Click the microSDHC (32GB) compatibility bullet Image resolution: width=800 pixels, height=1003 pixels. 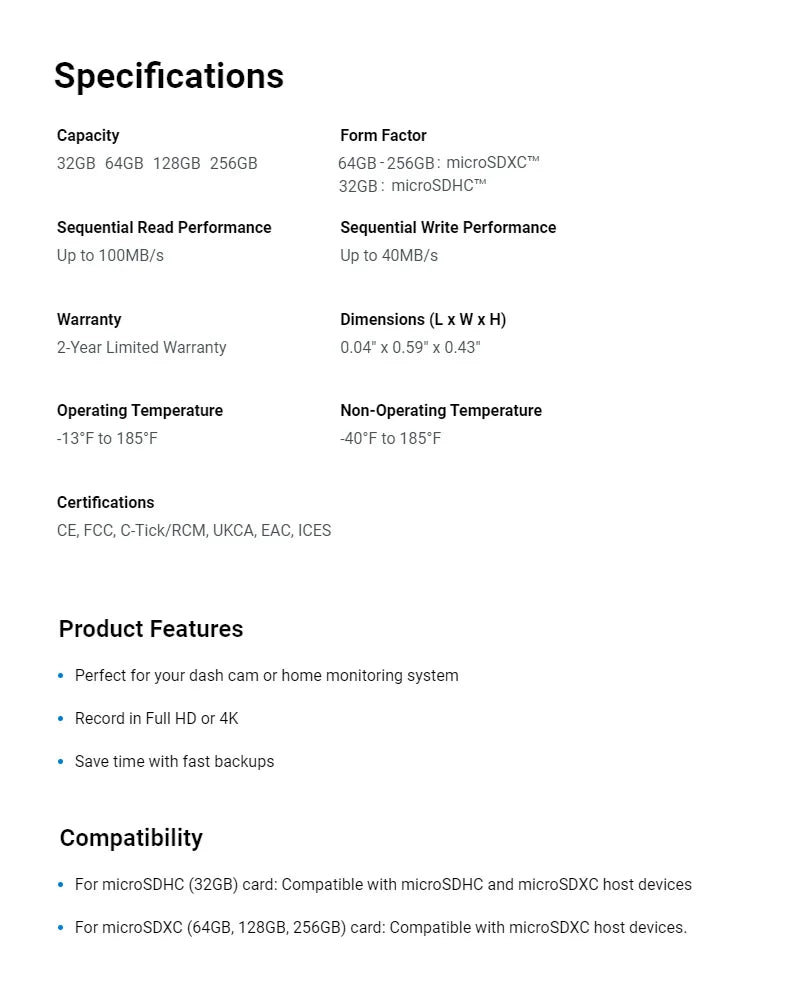(383, 884)
